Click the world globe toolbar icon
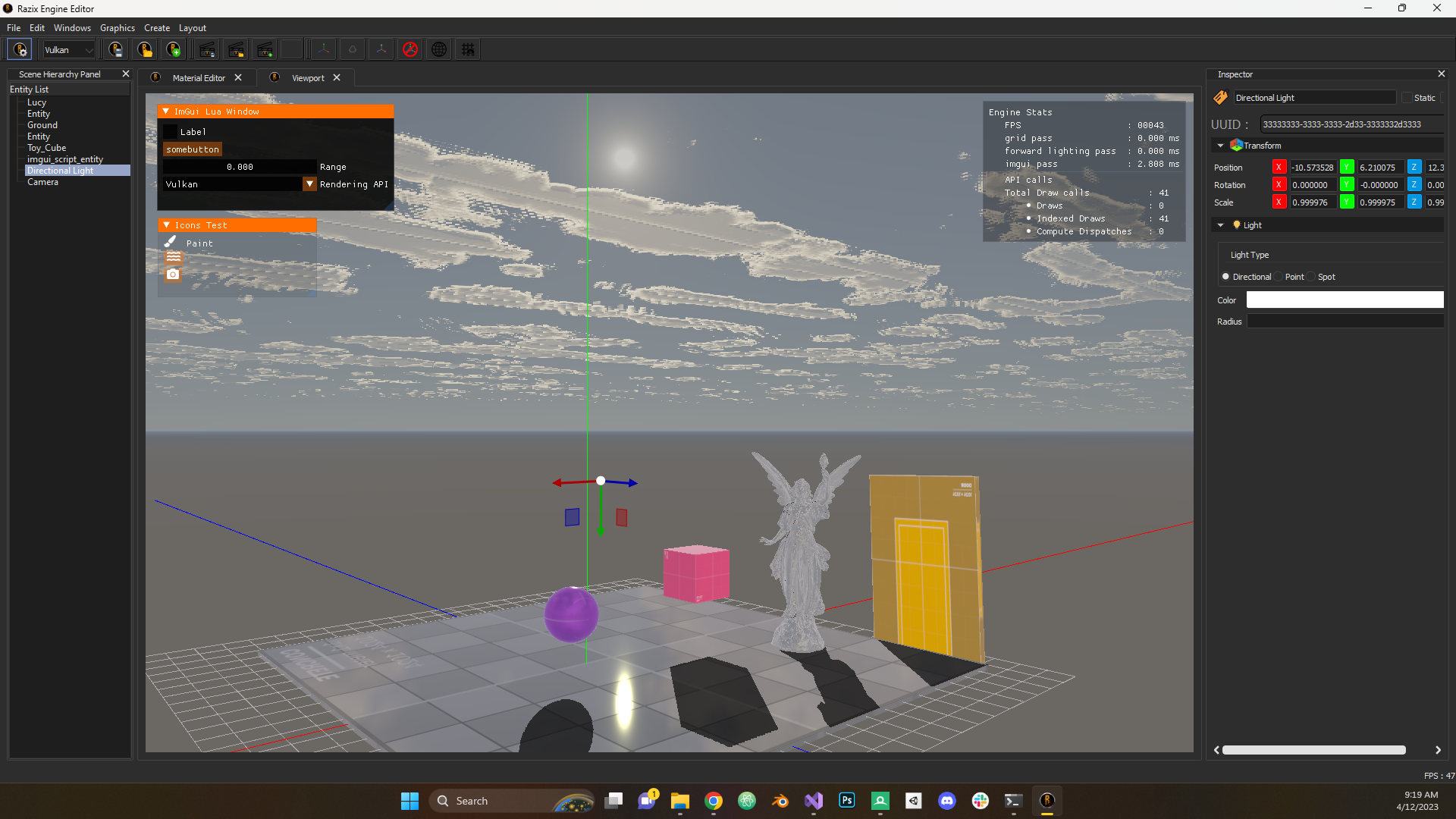 [439, 50]
